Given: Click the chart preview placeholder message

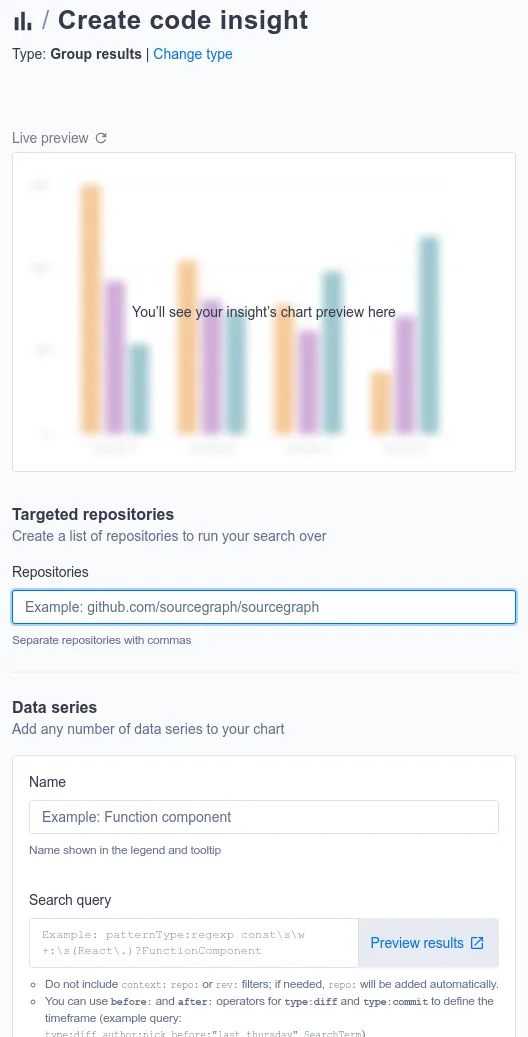Looking at the screenshot, I should (x=263, y=311).
